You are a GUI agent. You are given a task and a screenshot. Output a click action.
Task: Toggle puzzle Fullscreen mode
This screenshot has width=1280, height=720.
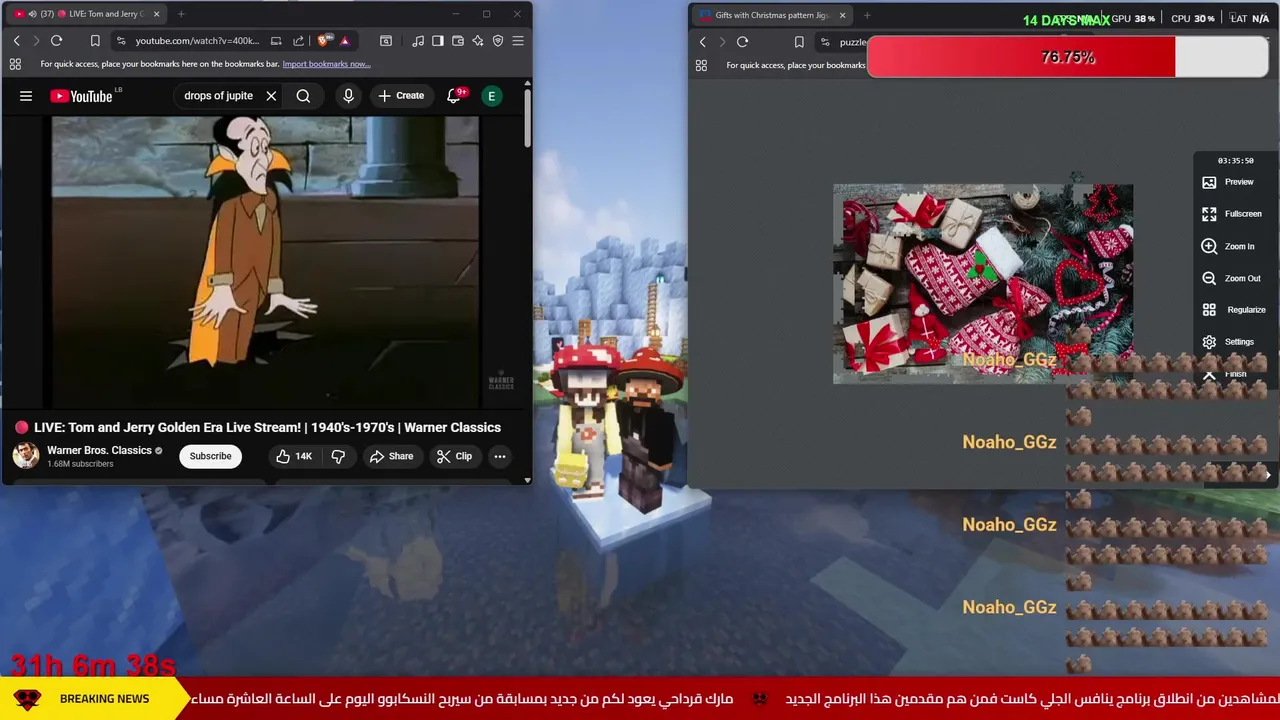(x=1231, y=214)
